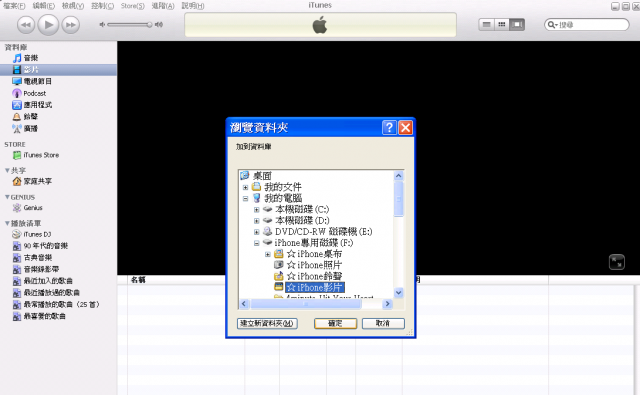Switch to grid view button

coord(502,24)
